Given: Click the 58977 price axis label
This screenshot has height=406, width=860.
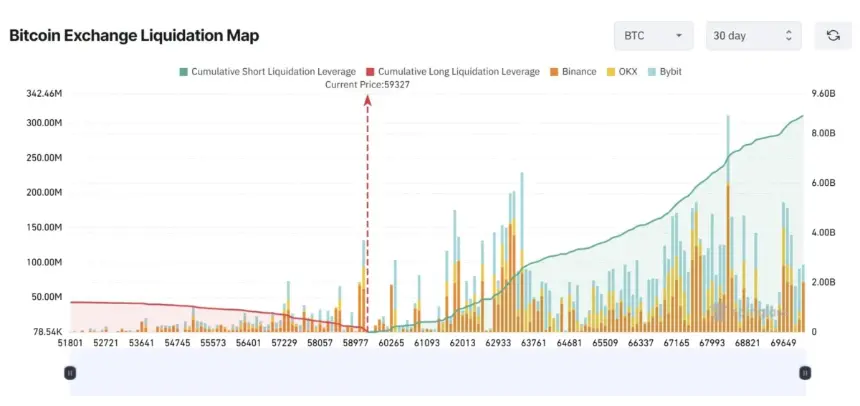Looking at the screenshot, I should [355, 343].
